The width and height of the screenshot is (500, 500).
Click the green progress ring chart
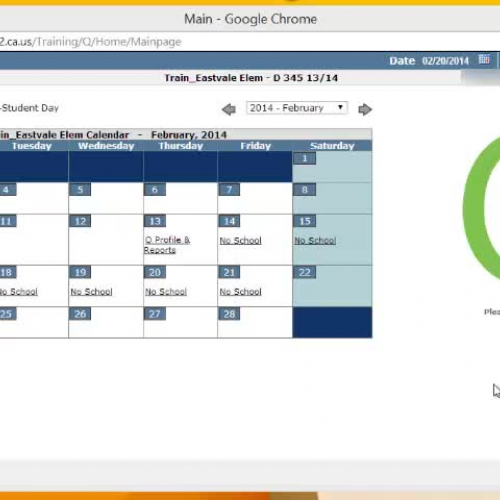click(x=482, y=208)
